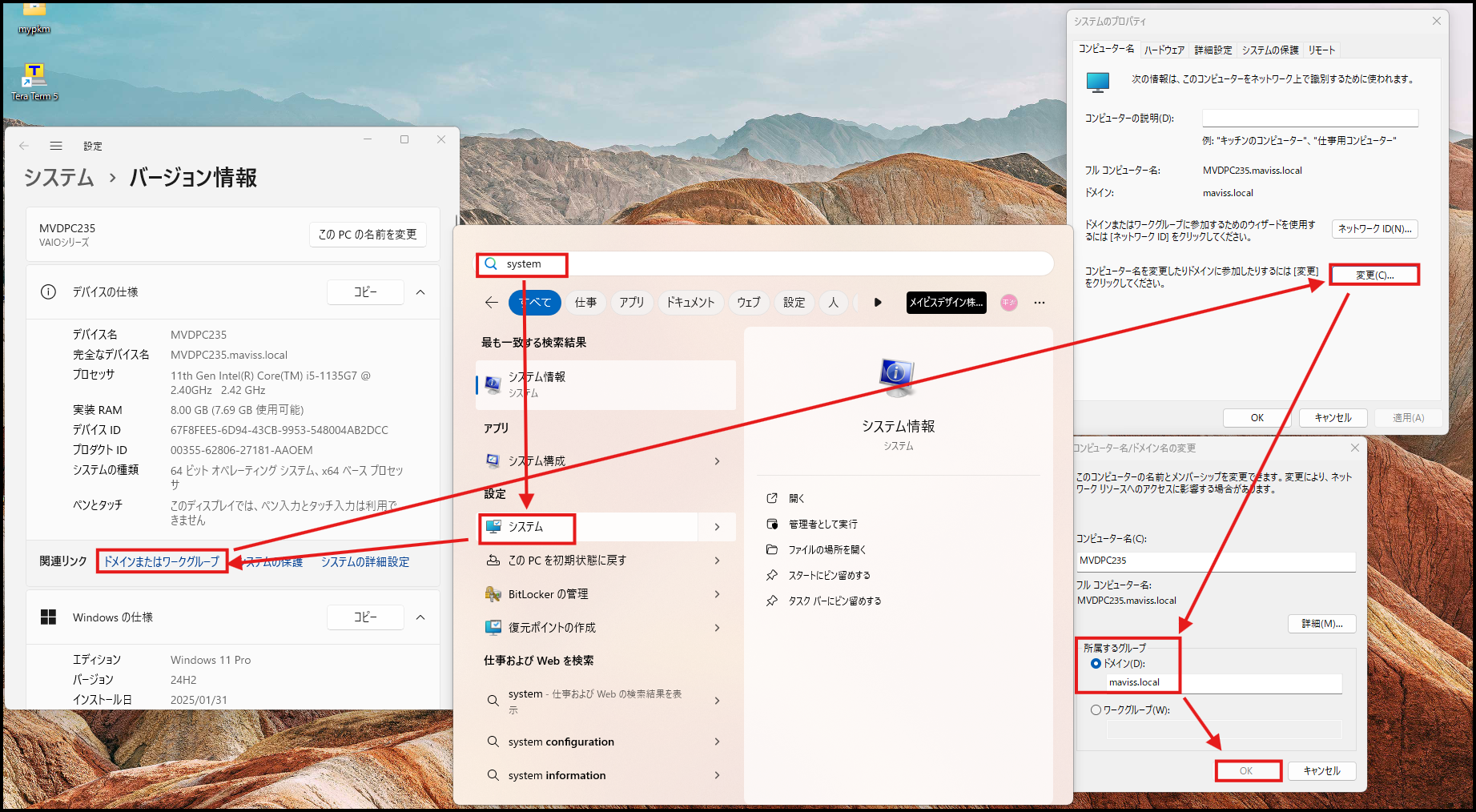The width and height of the screenshot is (1476, 812).
Task: Click Run as administrator option
Action: coord(822,524)
